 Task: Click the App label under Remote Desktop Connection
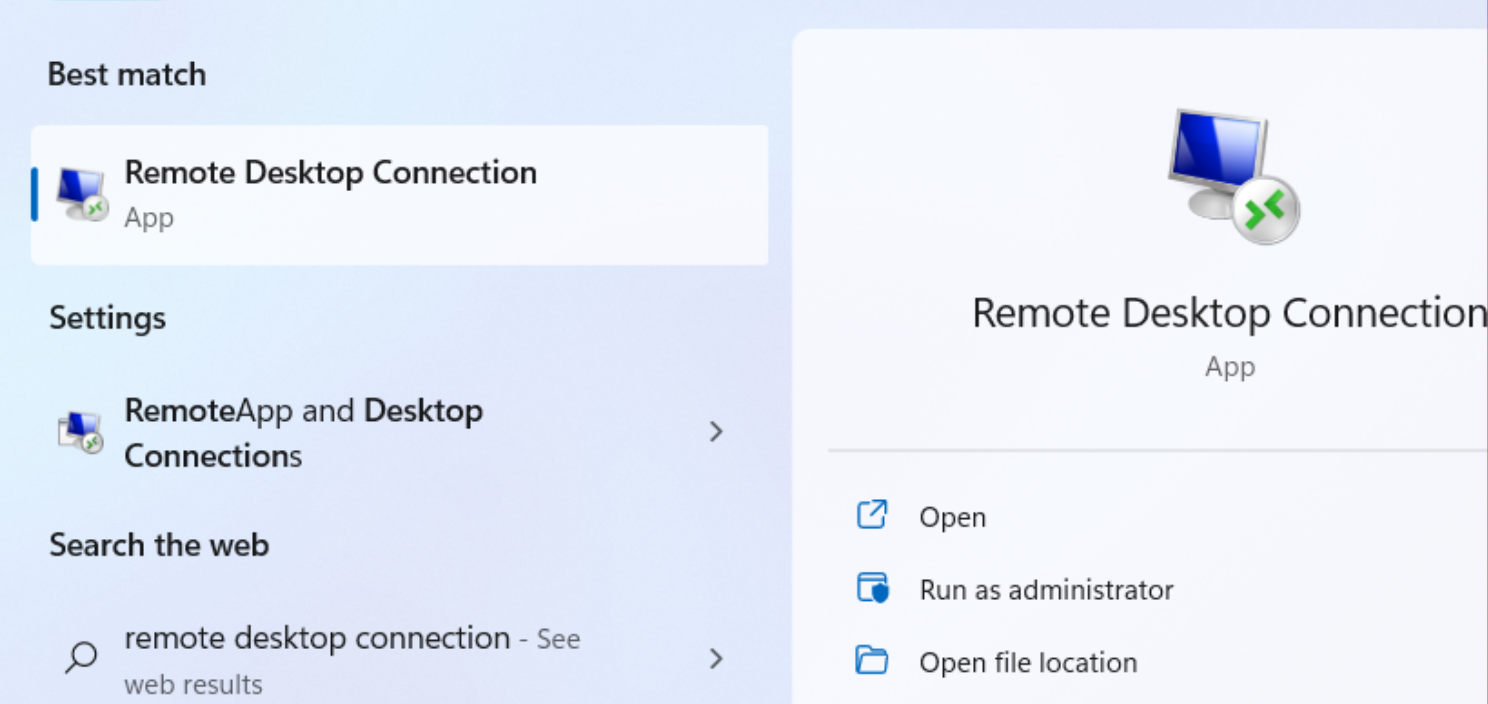pyautogui.click(x=148, y=218)
